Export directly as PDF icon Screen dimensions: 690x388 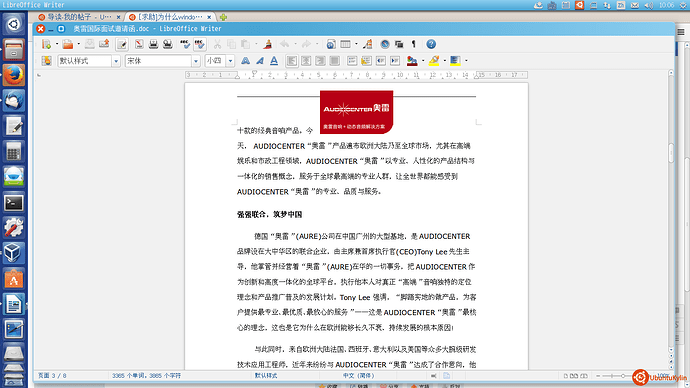click(139, 44)
